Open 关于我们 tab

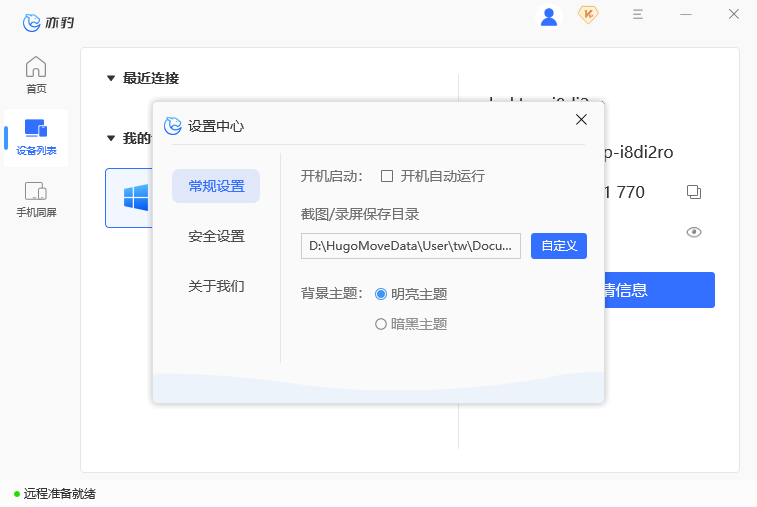click(216, 286)
